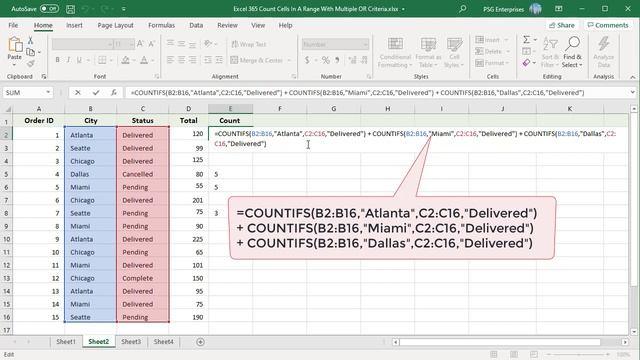Click the Format Painter brush icon

point(30,63)
